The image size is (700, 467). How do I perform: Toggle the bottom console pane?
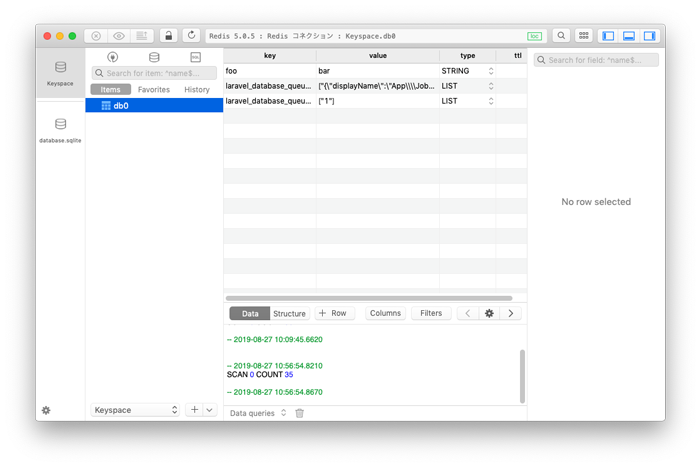point(629,36)
